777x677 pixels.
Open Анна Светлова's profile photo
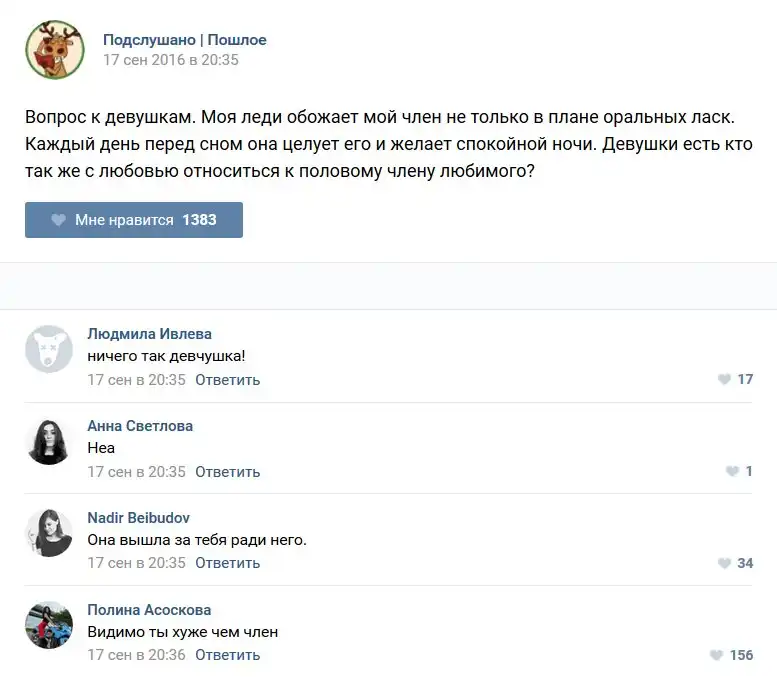[x=49, y=441]
